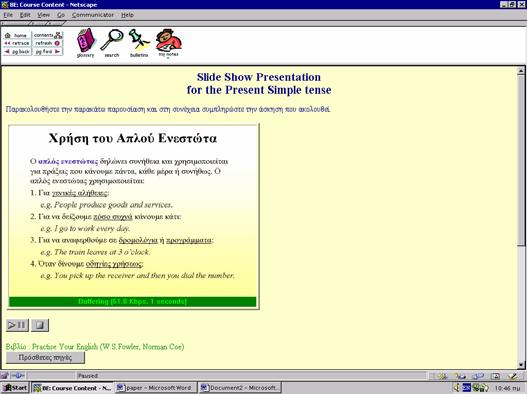Select BE: Course Content taskbar button

pos(73,388)
